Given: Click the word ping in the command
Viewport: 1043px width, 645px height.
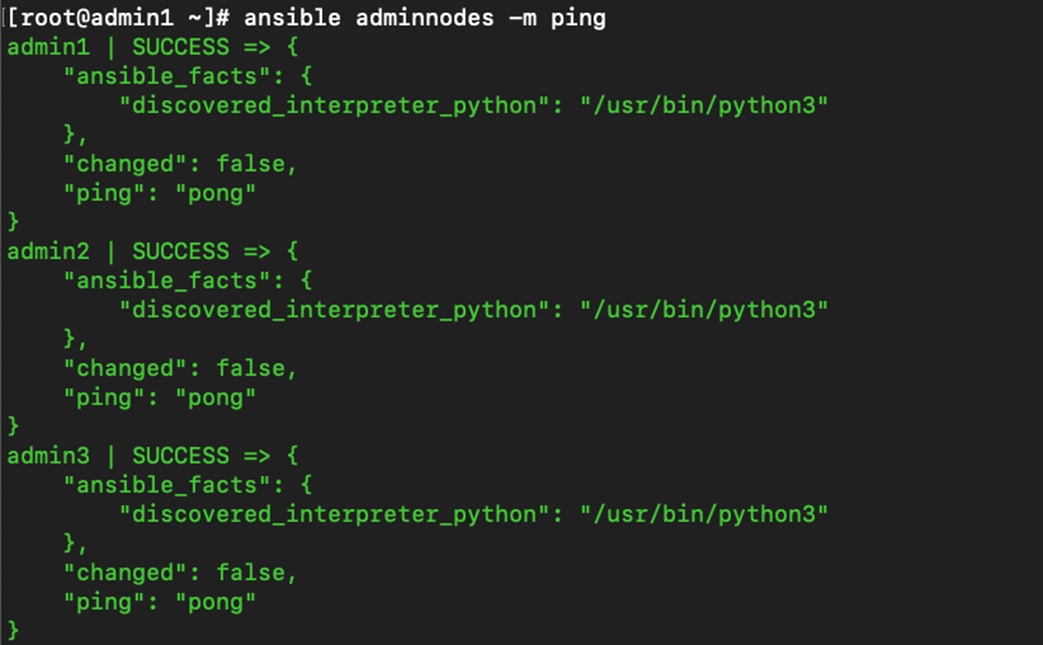Looking at the screenshot, I should pos(578,19).
